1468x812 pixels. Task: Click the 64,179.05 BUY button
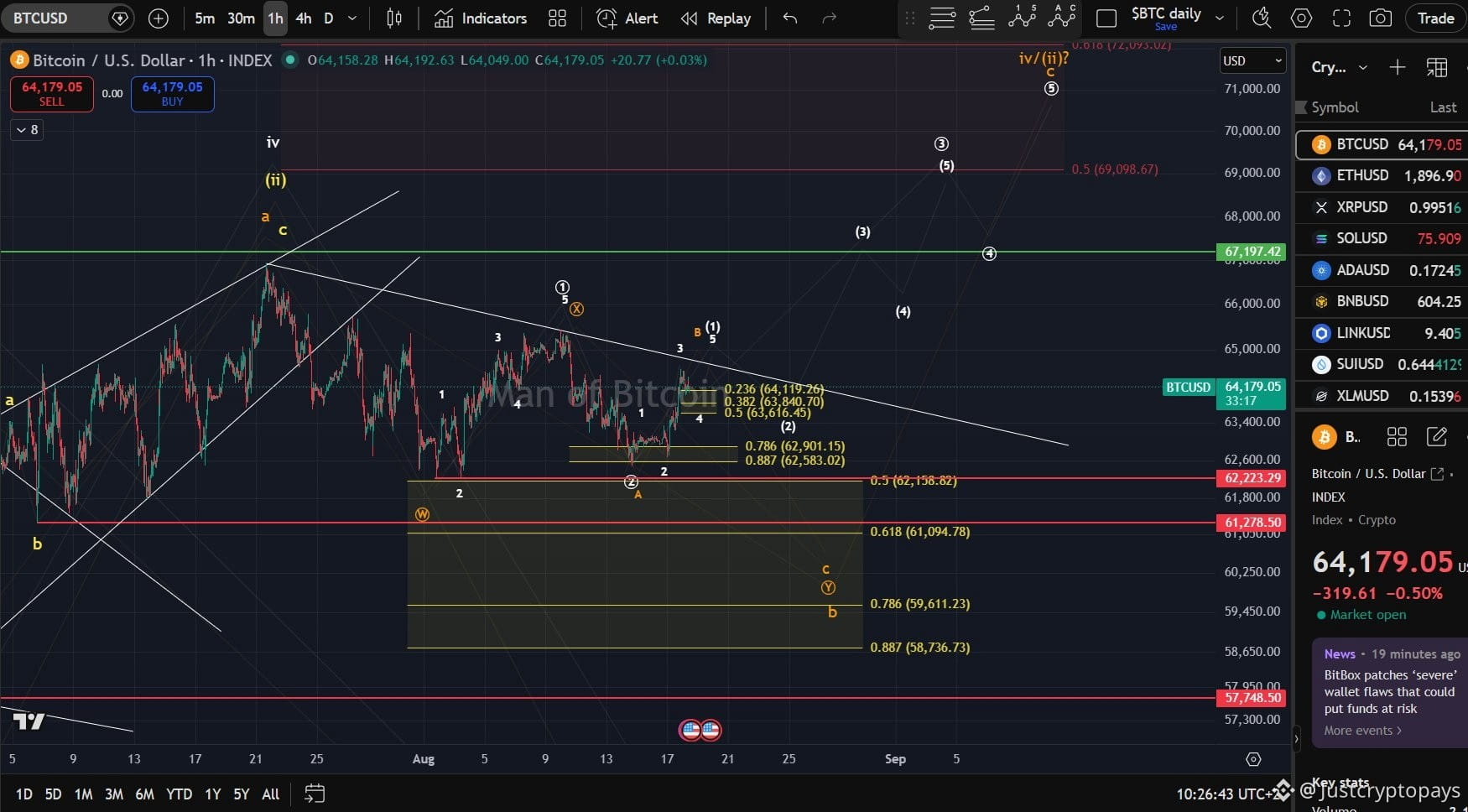(x=172, y=94)
